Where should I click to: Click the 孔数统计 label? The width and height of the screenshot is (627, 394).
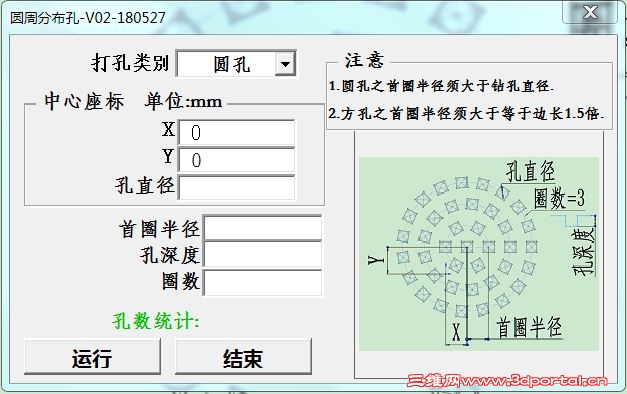156,321
